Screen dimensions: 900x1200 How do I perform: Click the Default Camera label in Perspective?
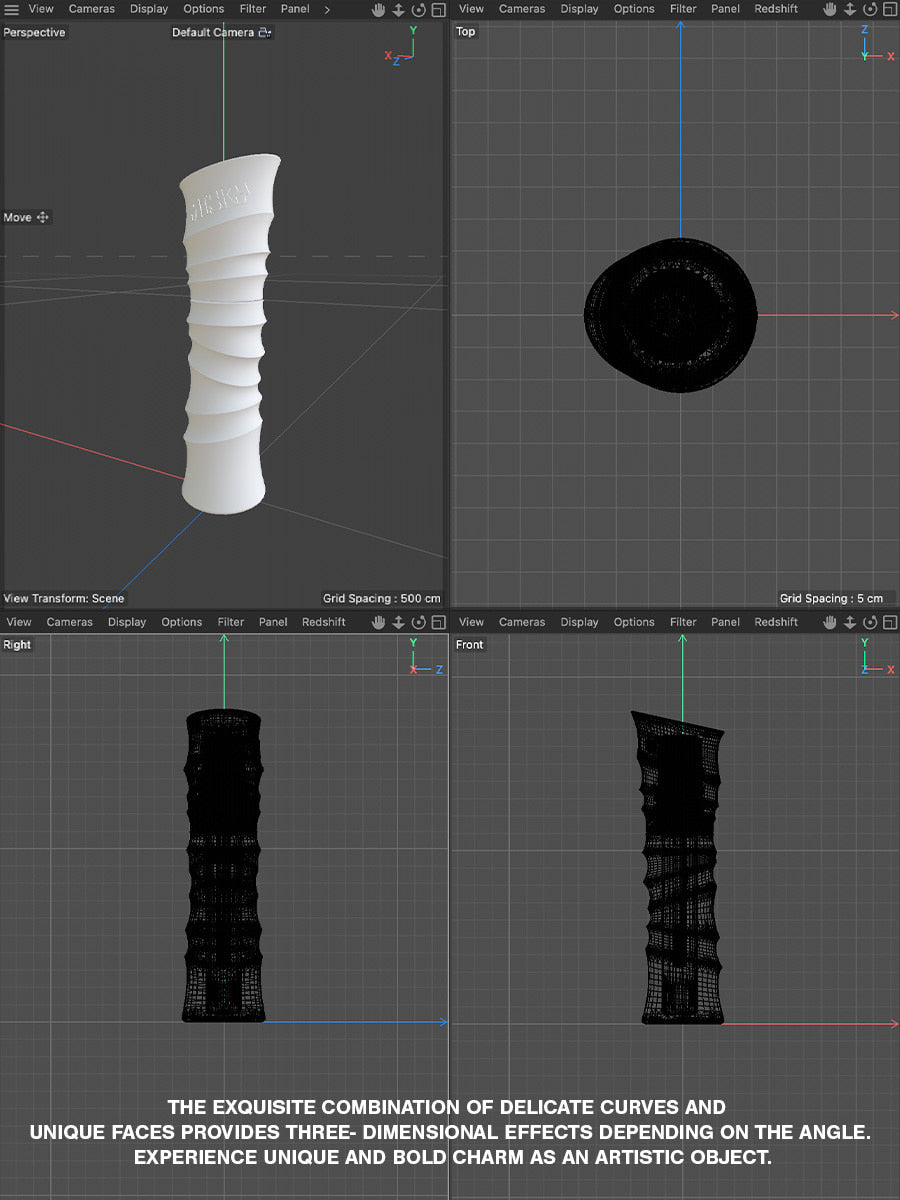pyautogui.click(x=213, y=32)
